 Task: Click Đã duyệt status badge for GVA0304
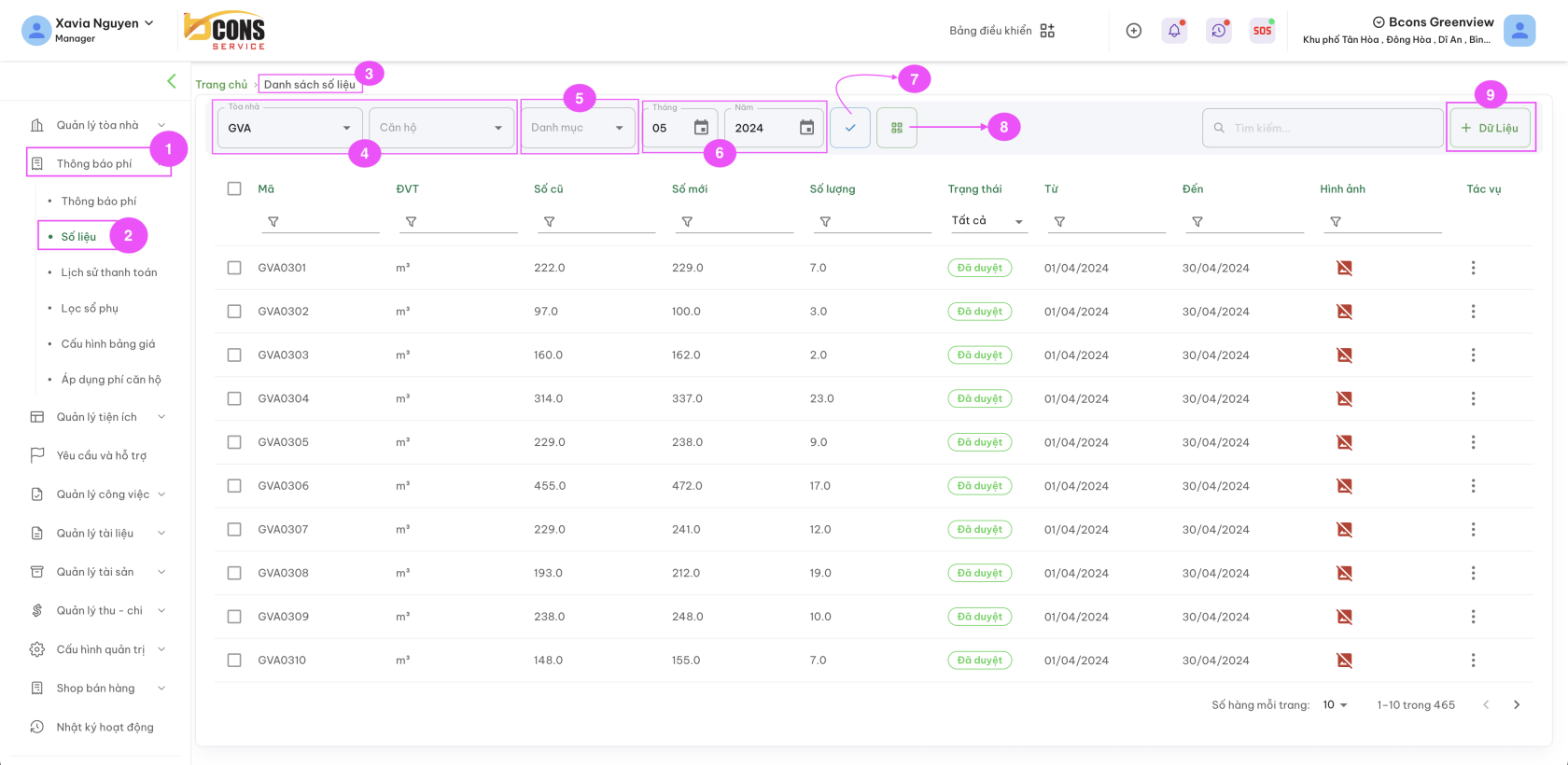pos(980,398)
